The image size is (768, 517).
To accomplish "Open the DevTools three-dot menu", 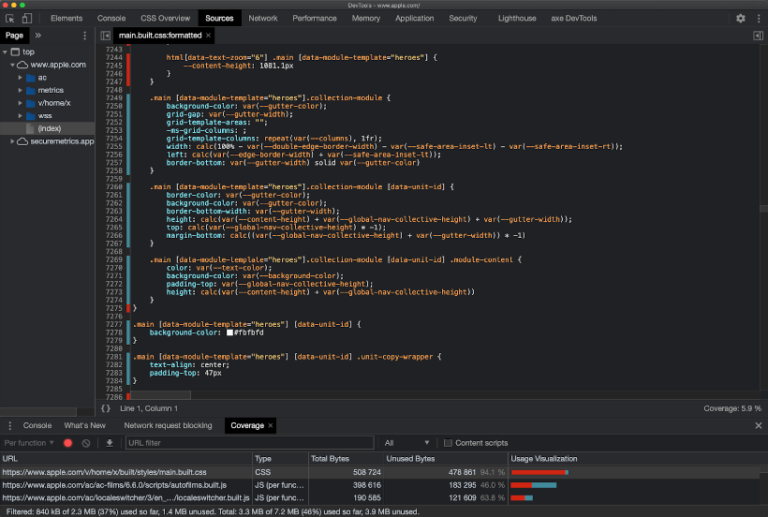I will 757,18.
